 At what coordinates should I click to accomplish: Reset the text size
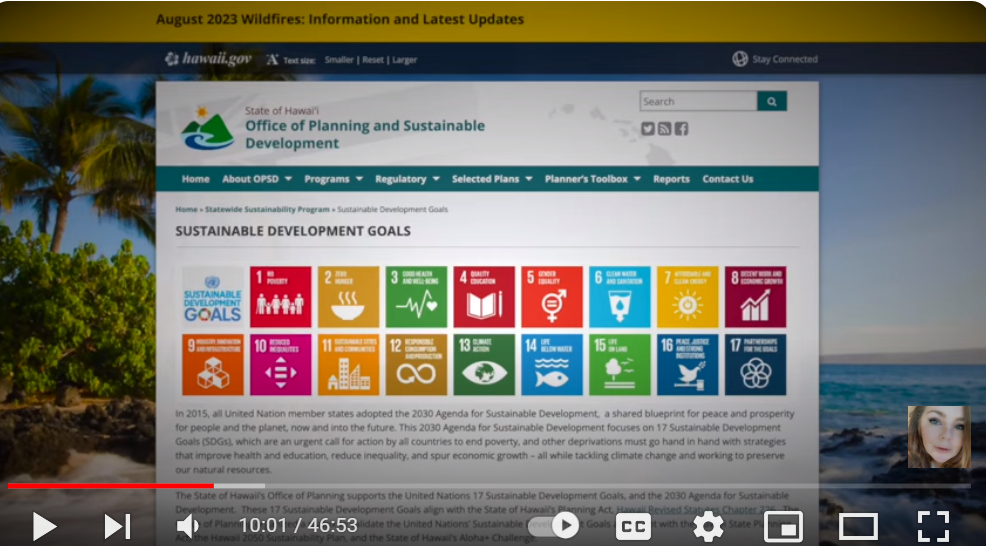(373, 60)
